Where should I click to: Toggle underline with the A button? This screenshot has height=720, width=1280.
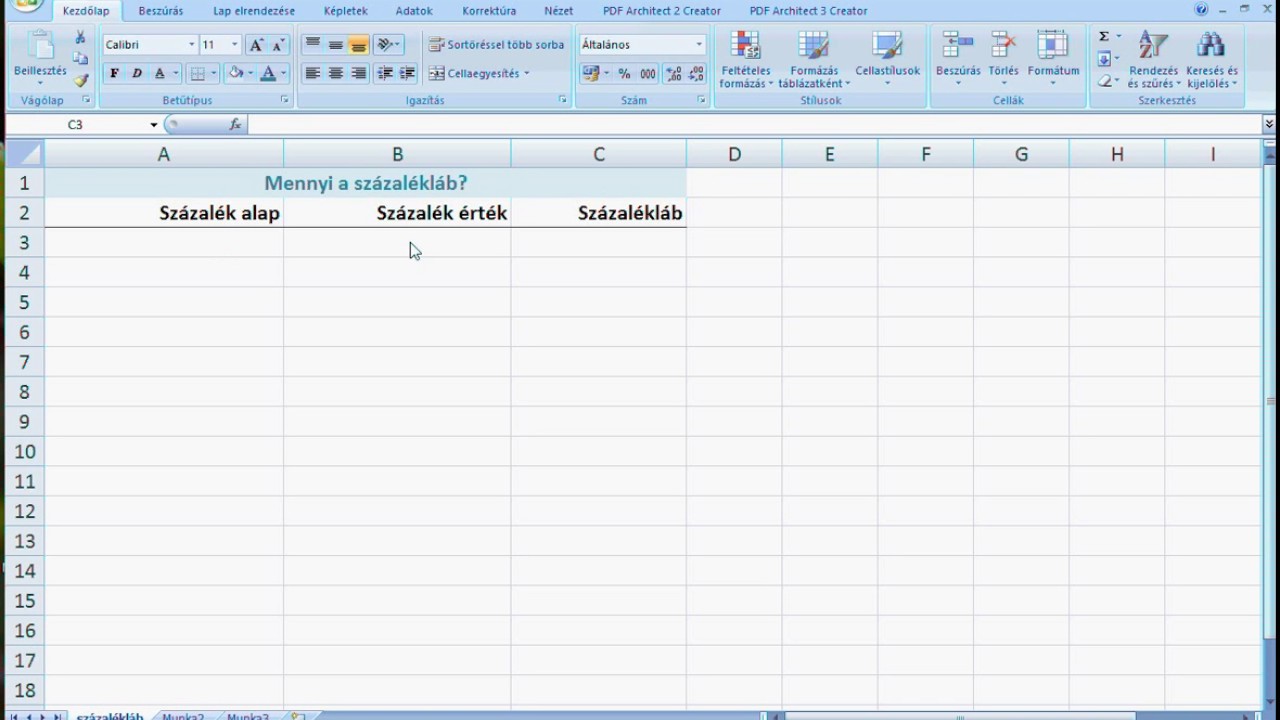pos(159,73)
